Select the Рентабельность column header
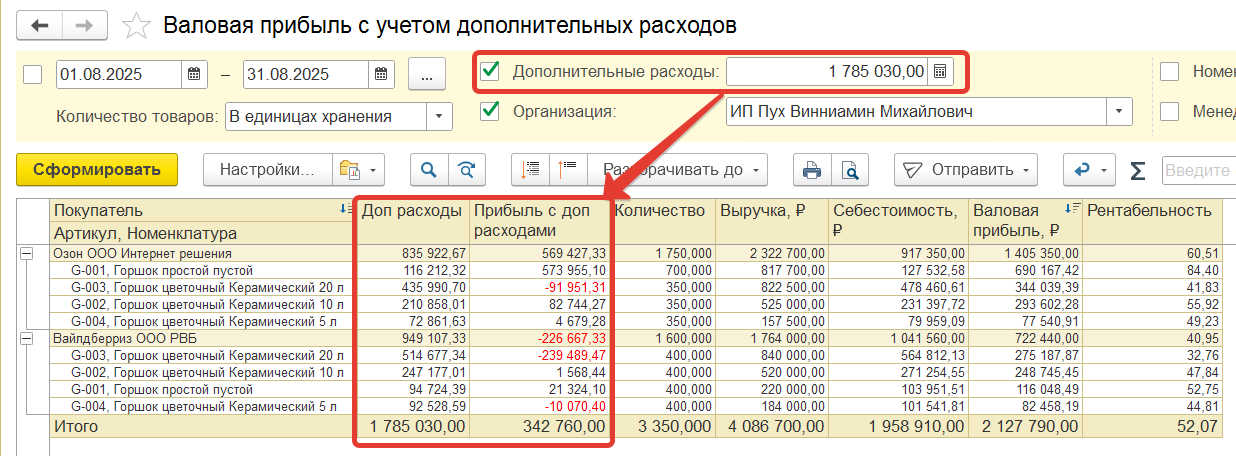Screen dimensions: 1236x456 tap(1154, 221)
